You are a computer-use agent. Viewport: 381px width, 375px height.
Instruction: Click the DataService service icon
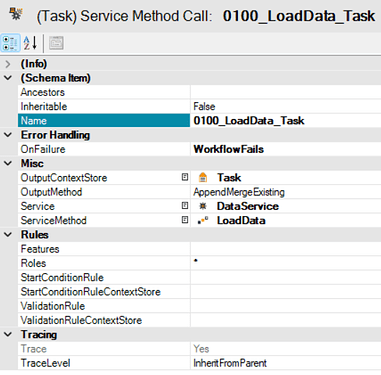(203, 206)
